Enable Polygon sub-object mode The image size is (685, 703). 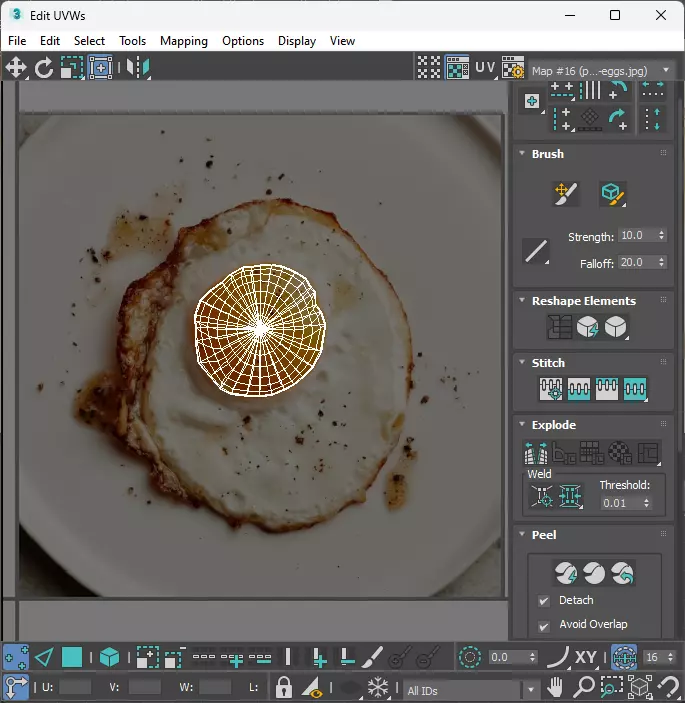click(72, 658)
